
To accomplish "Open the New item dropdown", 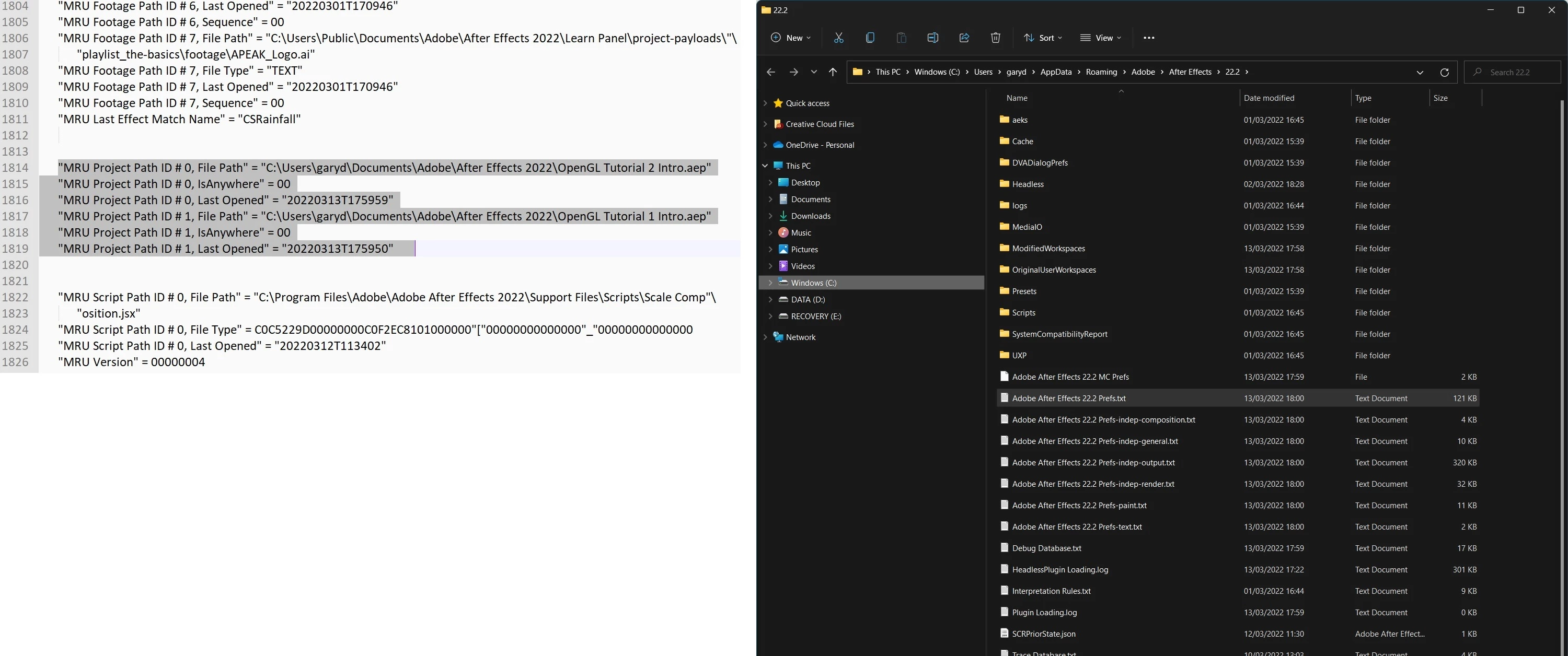I will (791, 38).
